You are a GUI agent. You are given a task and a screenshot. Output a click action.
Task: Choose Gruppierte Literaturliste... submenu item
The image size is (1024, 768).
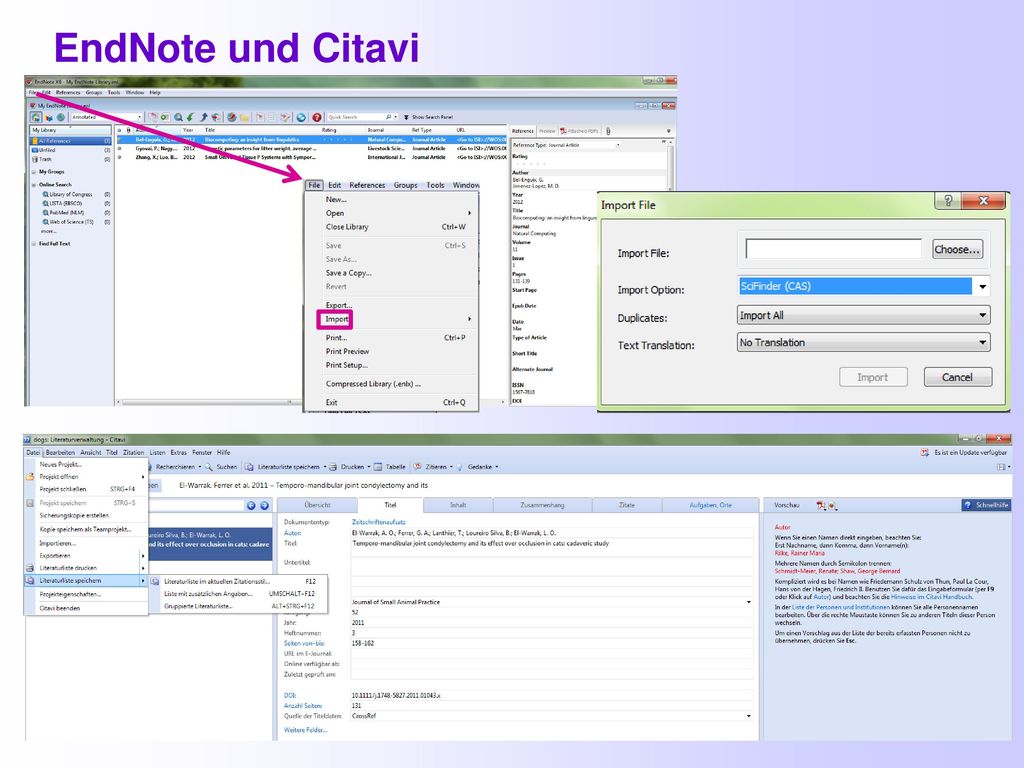click(x=199, y=606)
